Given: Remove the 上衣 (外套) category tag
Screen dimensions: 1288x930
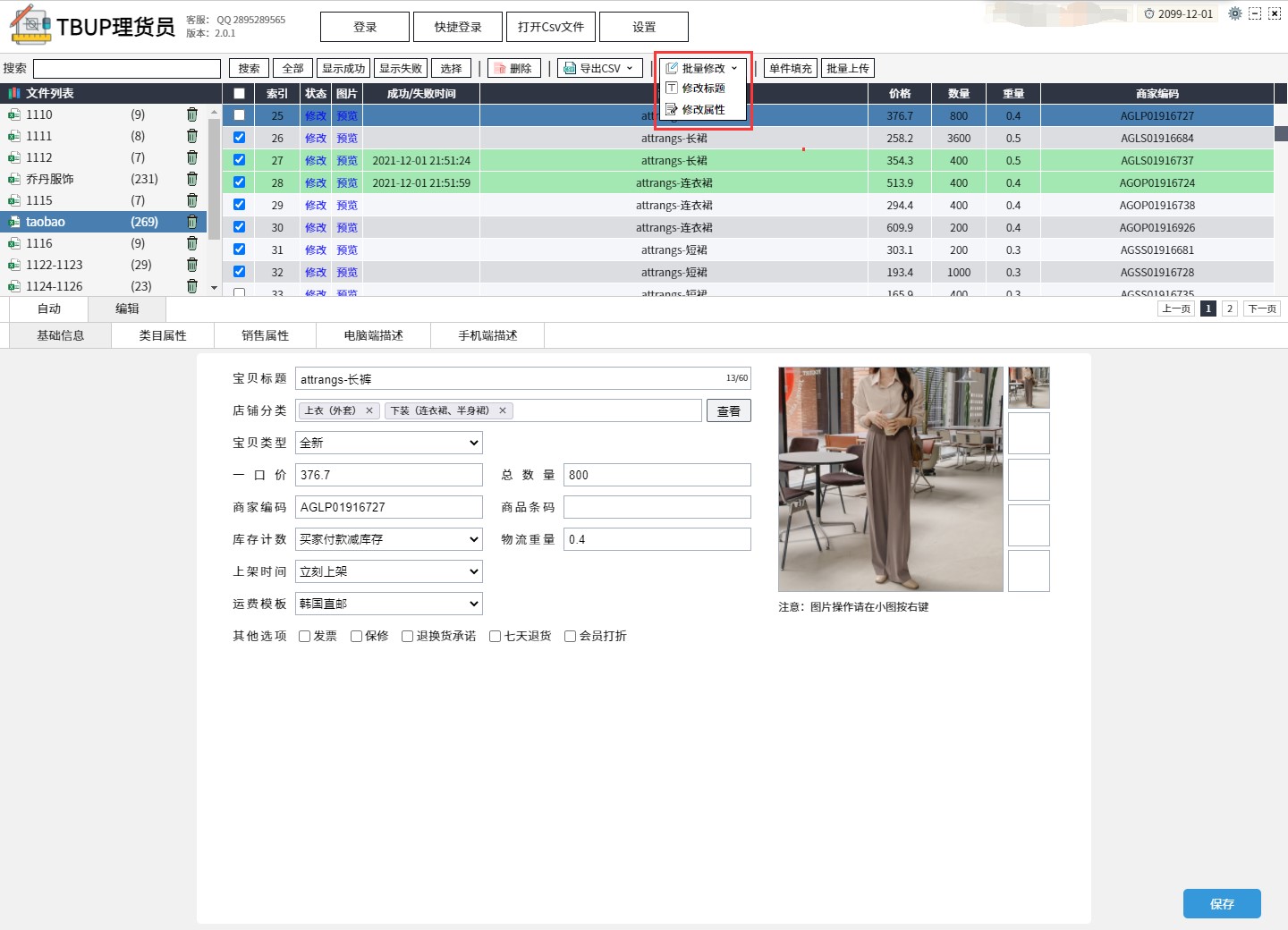Looking at the screenshot, I should [x=369, y=410].
